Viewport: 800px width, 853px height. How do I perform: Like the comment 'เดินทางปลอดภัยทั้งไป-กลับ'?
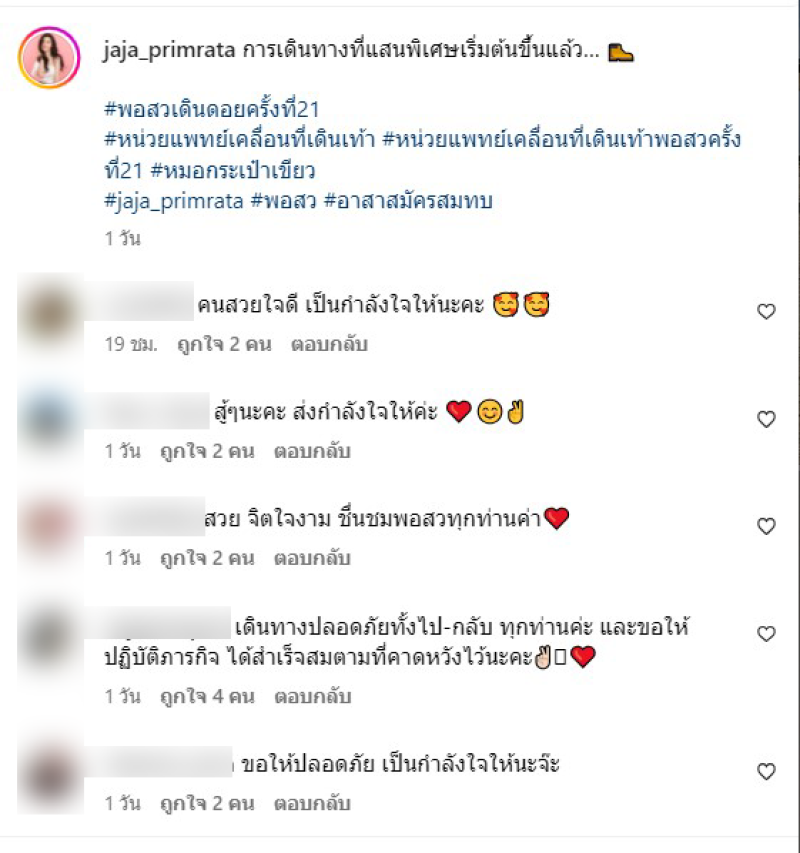pyautogui.click(x=766, y=634)
